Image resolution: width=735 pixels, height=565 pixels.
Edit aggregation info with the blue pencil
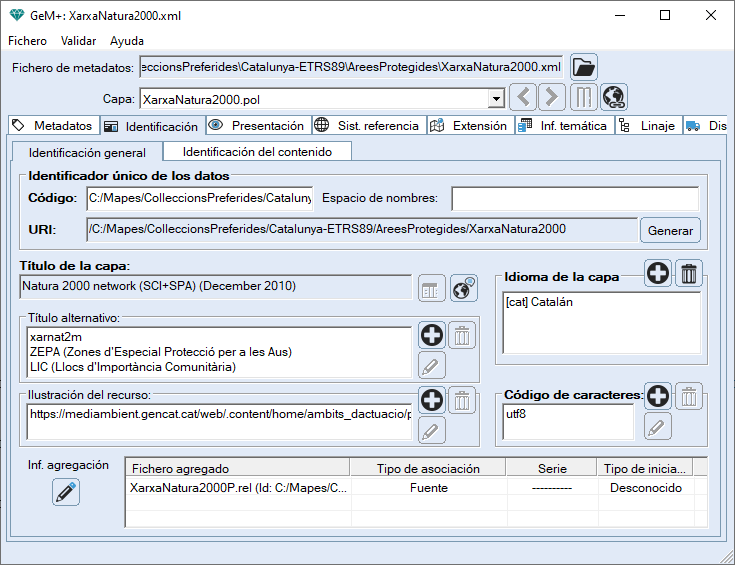point(66,492)
